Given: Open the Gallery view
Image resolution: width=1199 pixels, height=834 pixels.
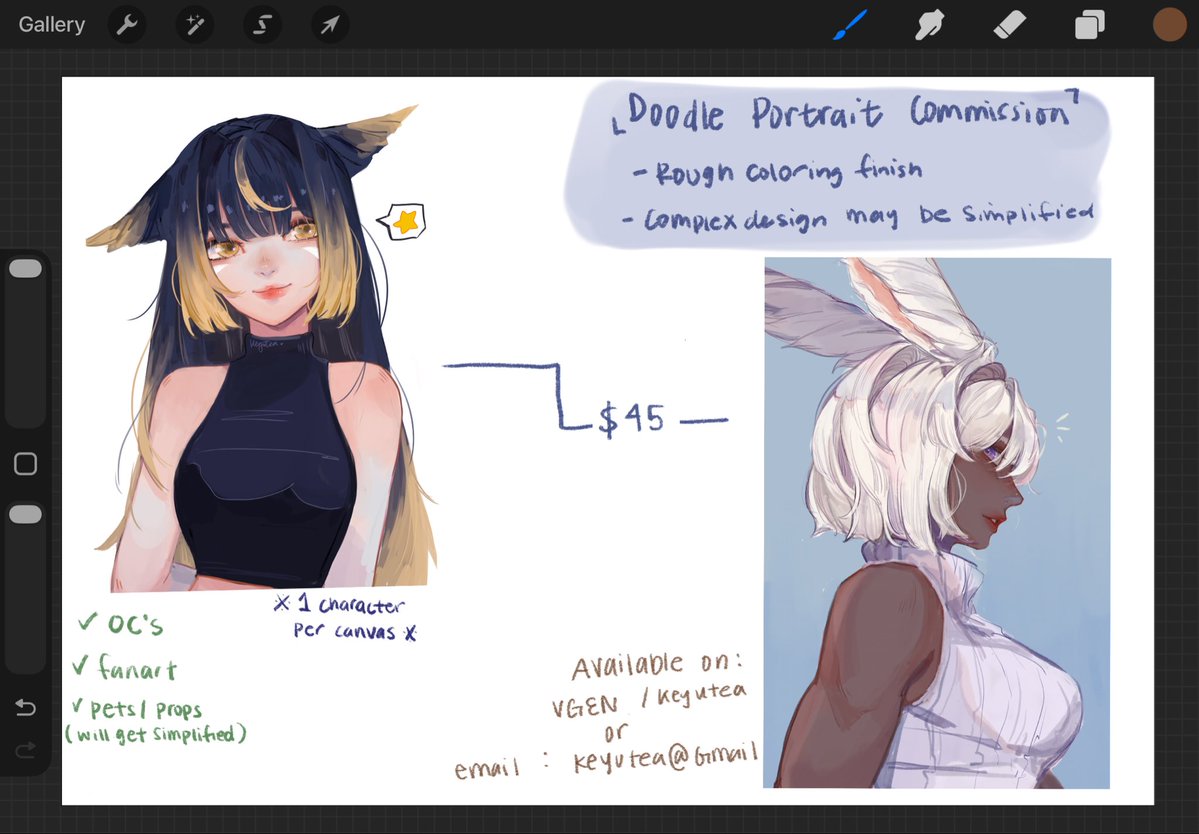Looking at the screenshot, I should pyautogui.click(x=51, y=24).
